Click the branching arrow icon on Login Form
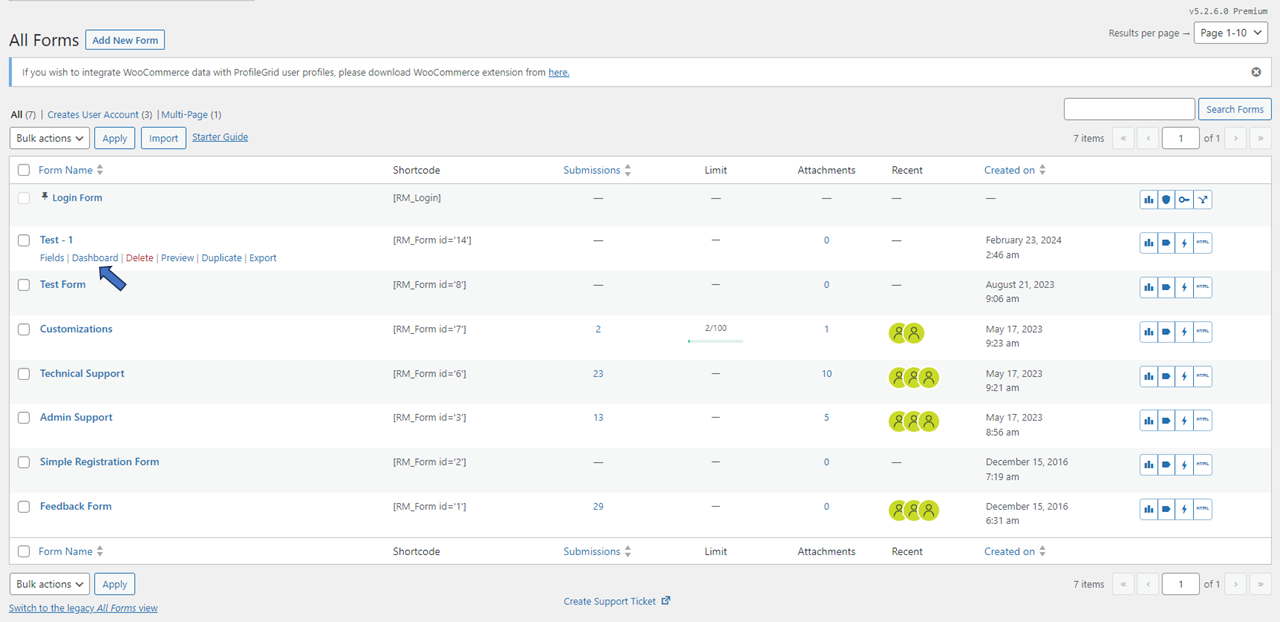 pyautogui.click(x=1202, y=199)
